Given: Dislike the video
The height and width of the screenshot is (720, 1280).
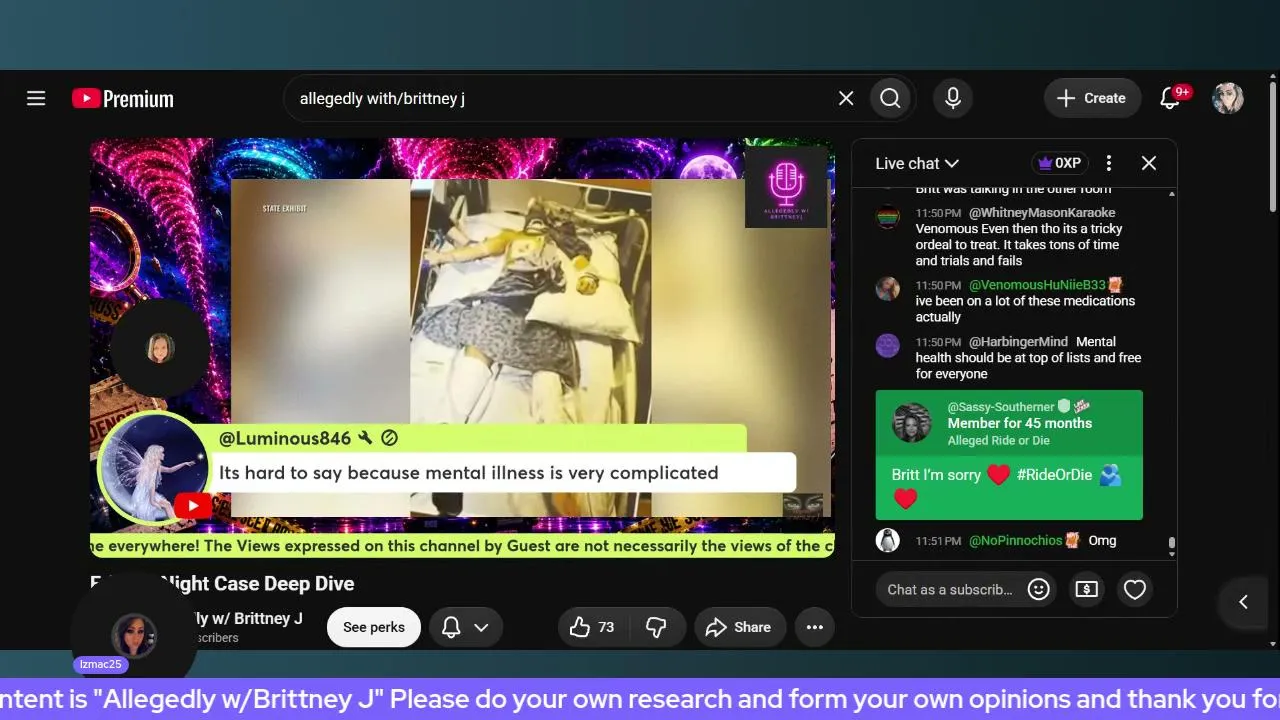Looking at the screenshot, I should pos(656,627).
